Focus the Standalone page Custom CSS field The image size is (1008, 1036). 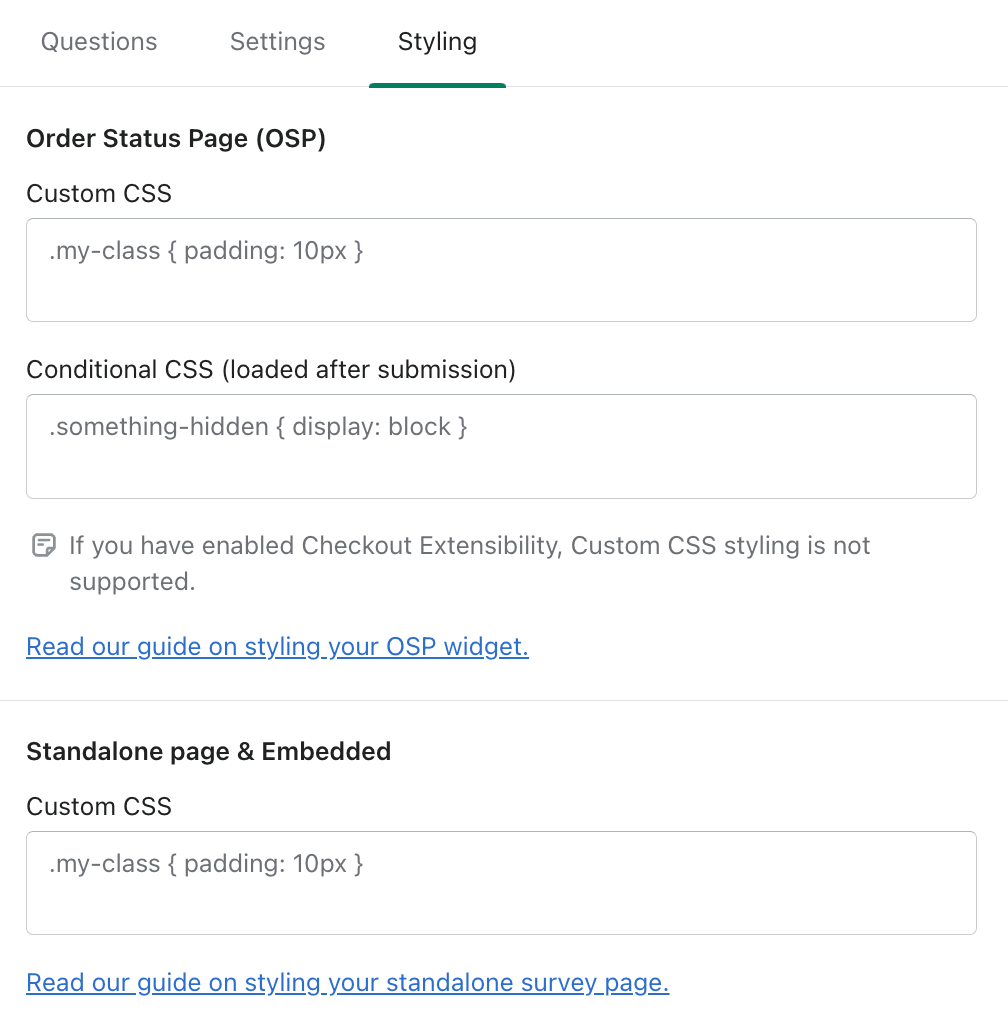tap(501, 883)
